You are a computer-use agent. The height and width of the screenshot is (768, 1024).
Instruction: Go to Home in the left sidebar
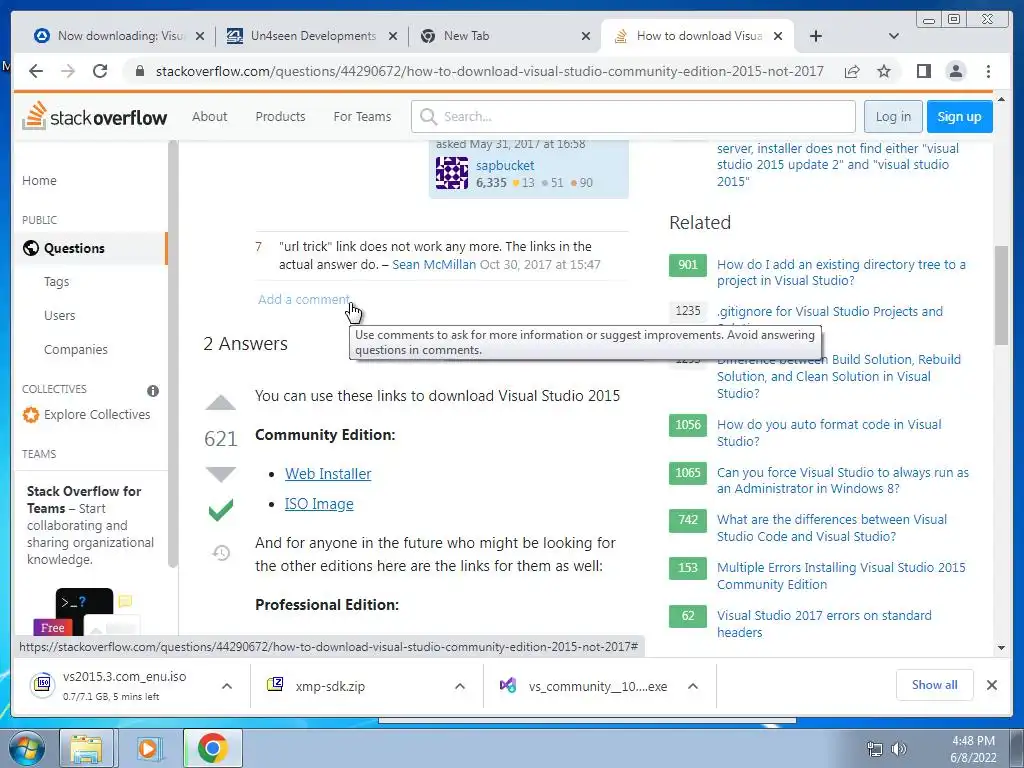tap(39, 180)
